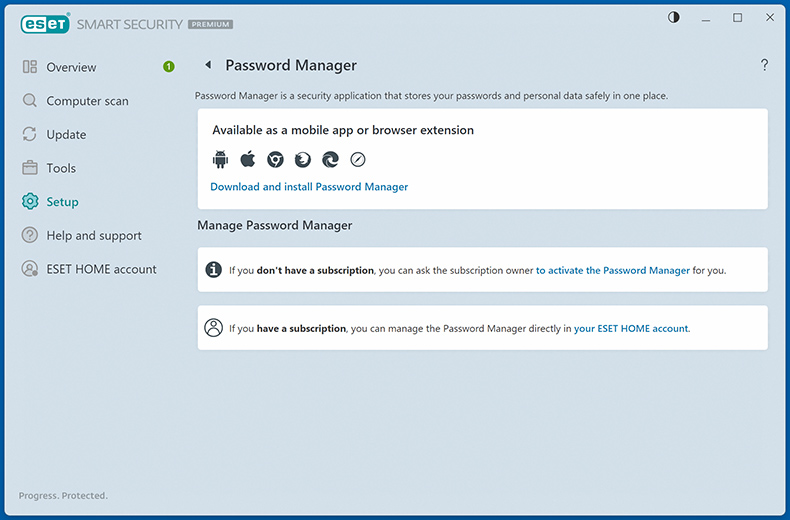Click the Android platform icon
Image resolution: width=790 pixels, height=520 pixels.
pos(220,159)
